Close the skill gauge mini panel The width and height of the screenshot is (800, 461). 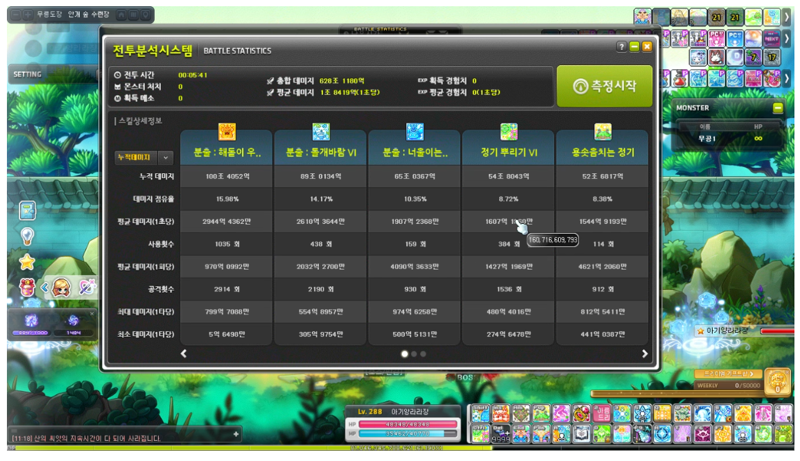[x=92, y=313]
